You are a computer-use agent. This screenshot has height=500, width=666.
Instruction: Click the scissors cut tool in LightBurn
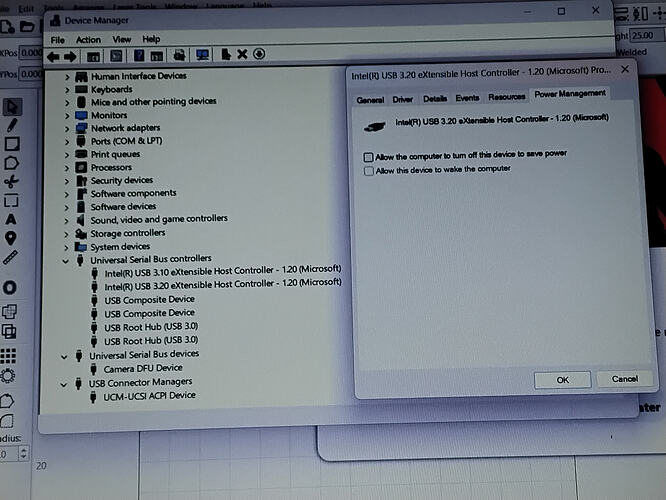pos(11,182)
